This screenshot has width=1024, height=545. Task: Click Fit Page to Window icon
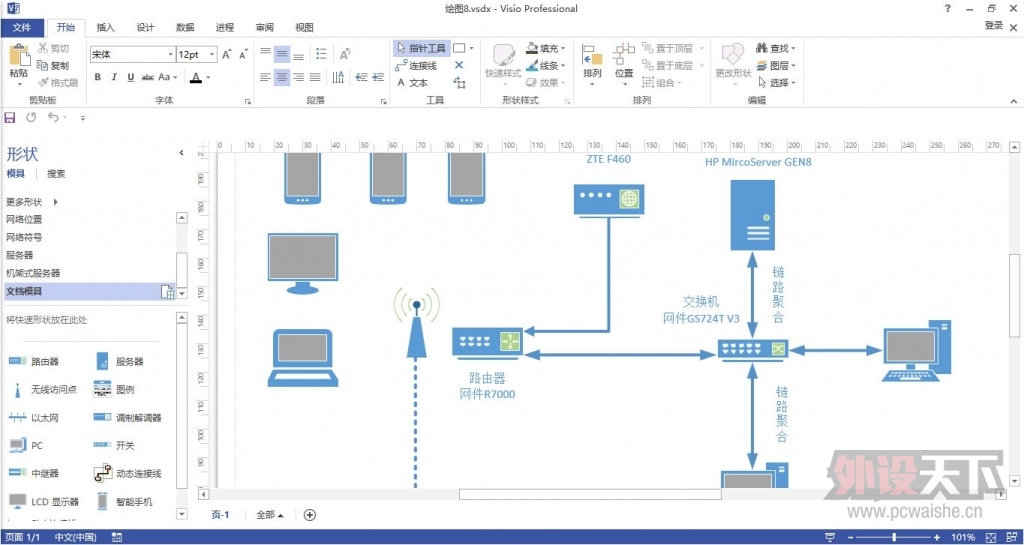coord(991,537)
